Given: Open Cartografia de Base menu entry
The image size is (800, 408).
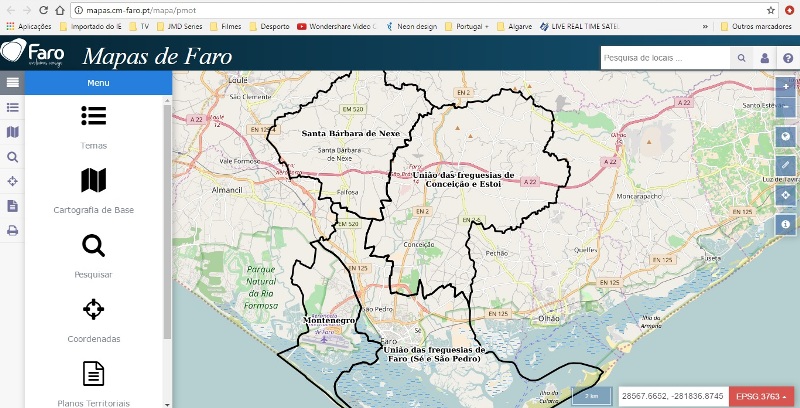Looking at the screenshot, I should [93, 190].
